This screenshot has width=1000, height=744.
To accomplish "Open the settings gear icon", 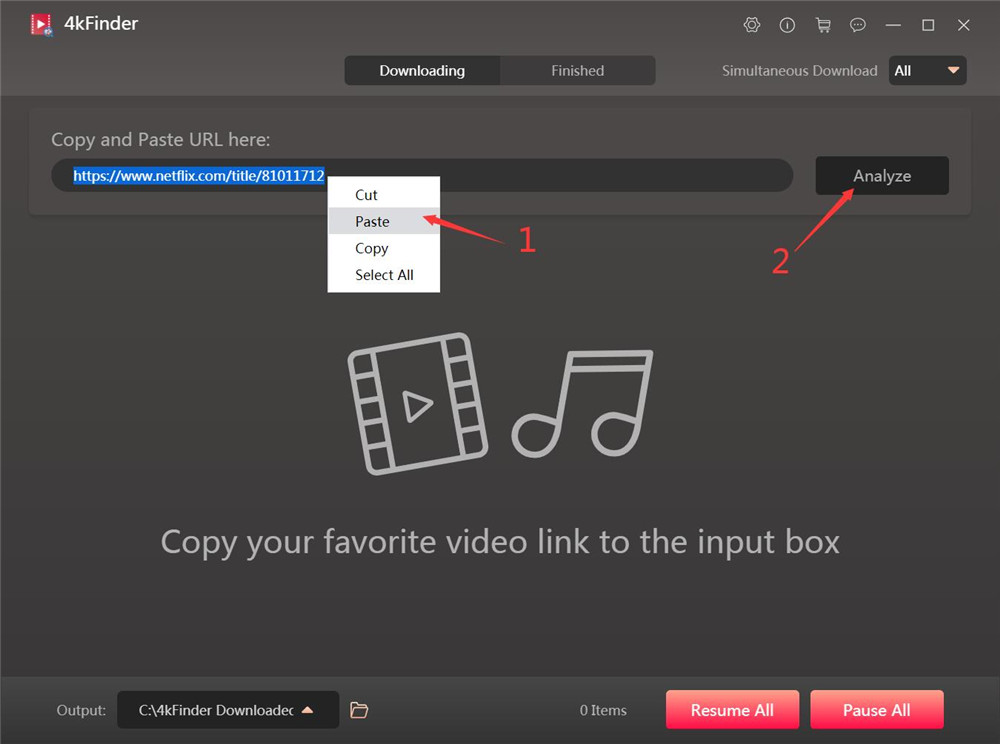I will pos(752,25).
